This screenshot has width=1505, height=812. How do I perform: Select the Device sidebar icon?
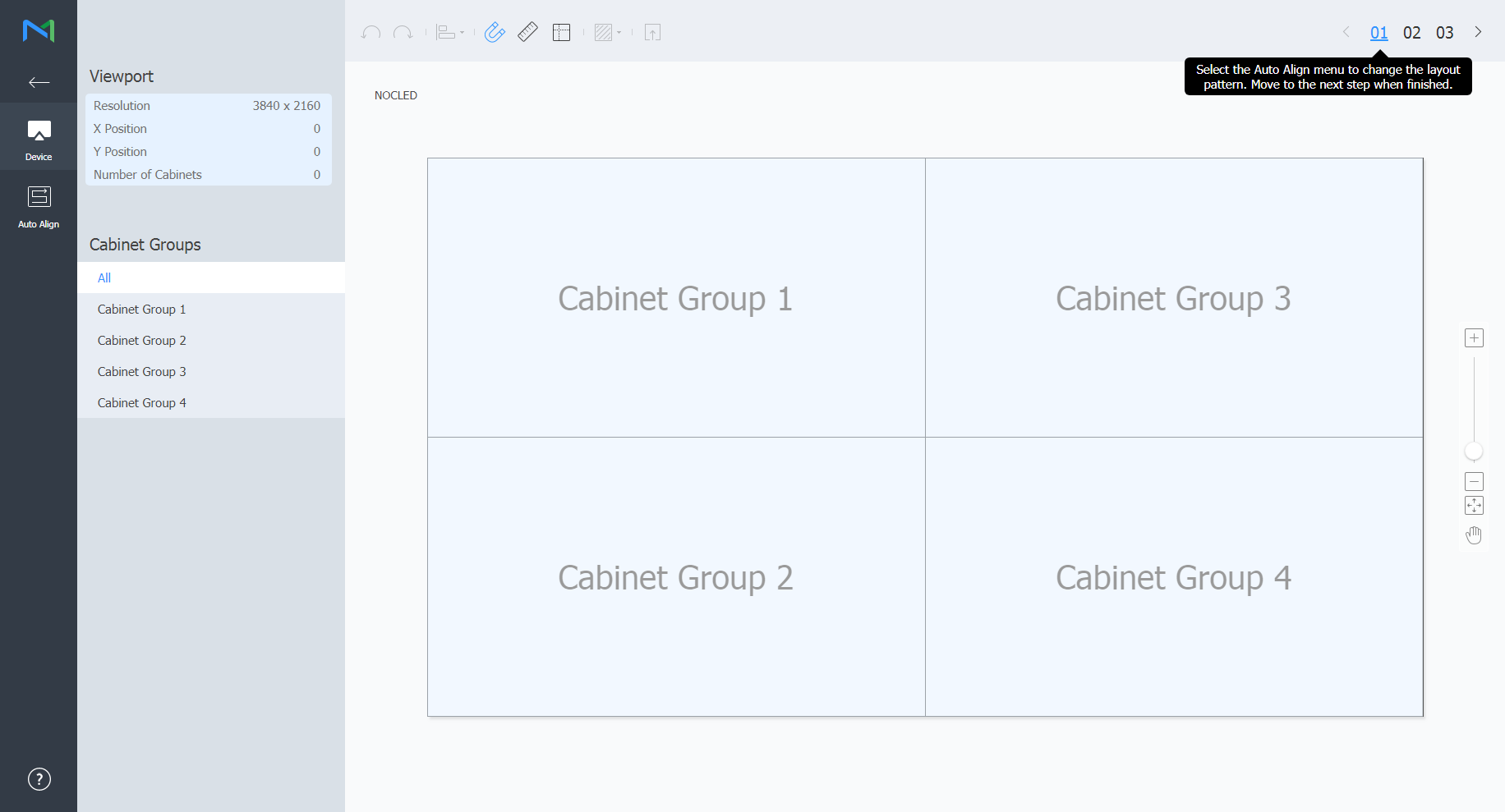click(39, 138)
